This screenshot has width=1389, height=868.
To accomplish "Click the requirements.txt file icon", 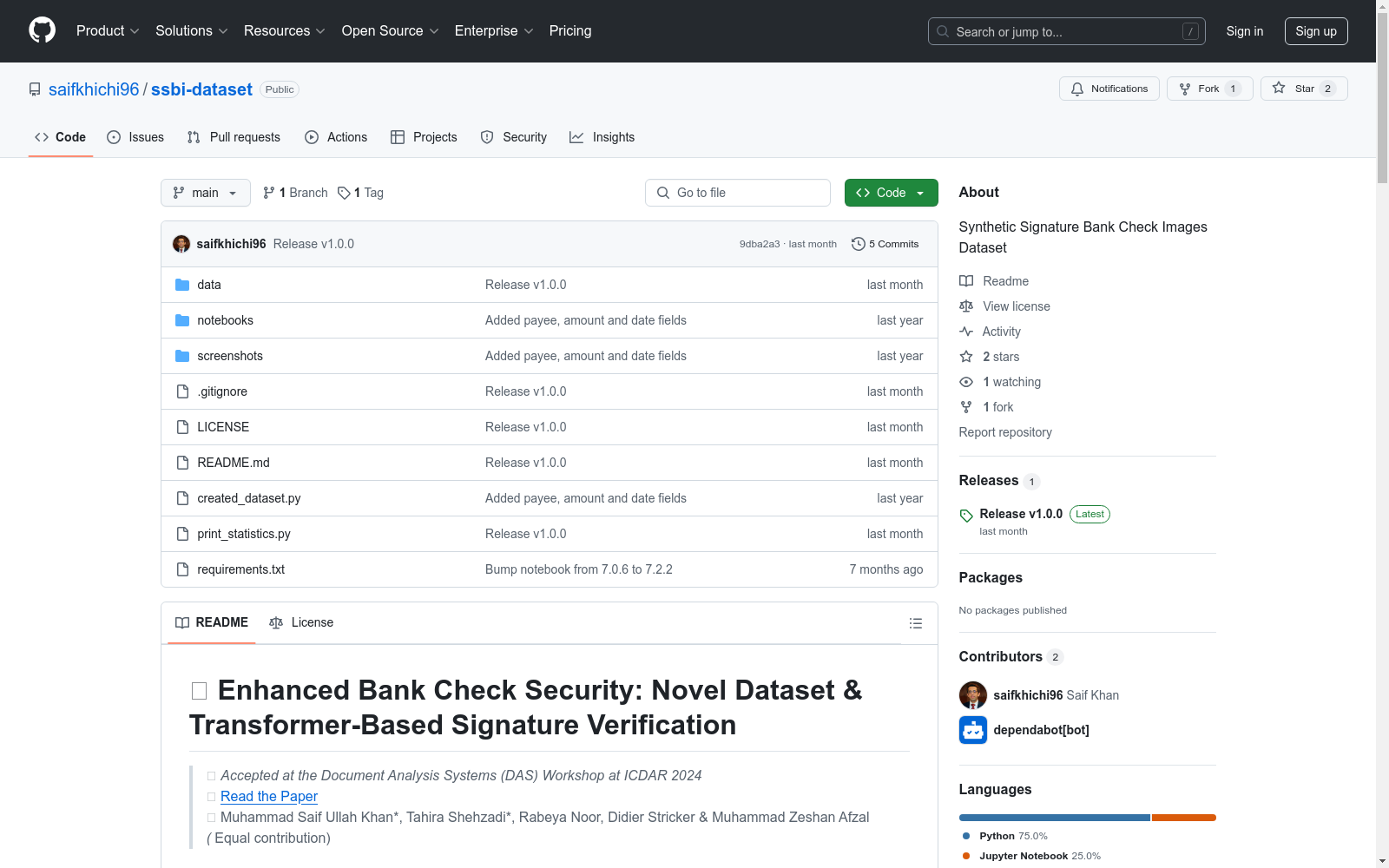I will point(182,569).
